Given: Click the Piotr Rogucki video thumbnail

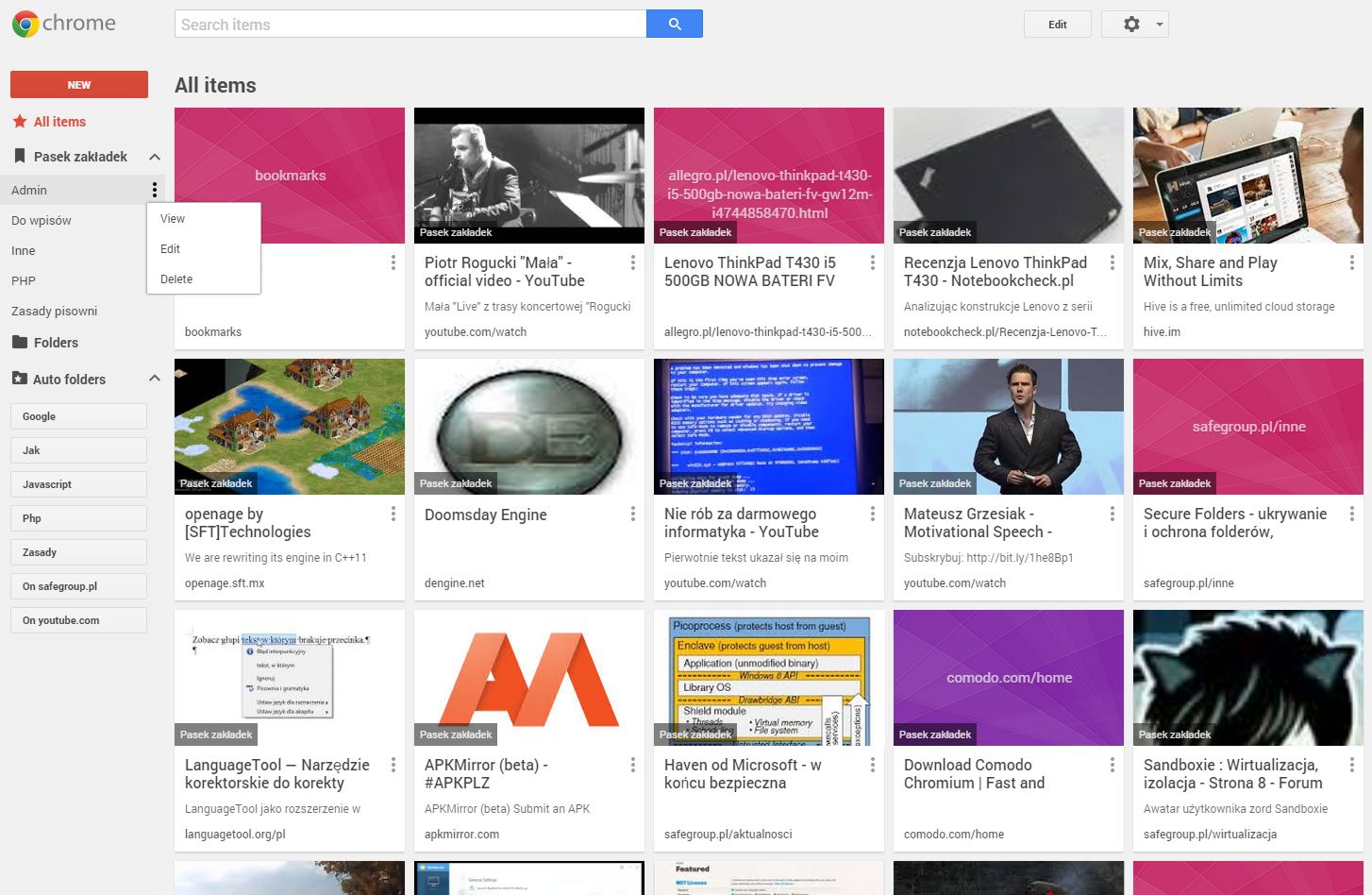Looking at the screenshot, I should (x=529, y=176).
